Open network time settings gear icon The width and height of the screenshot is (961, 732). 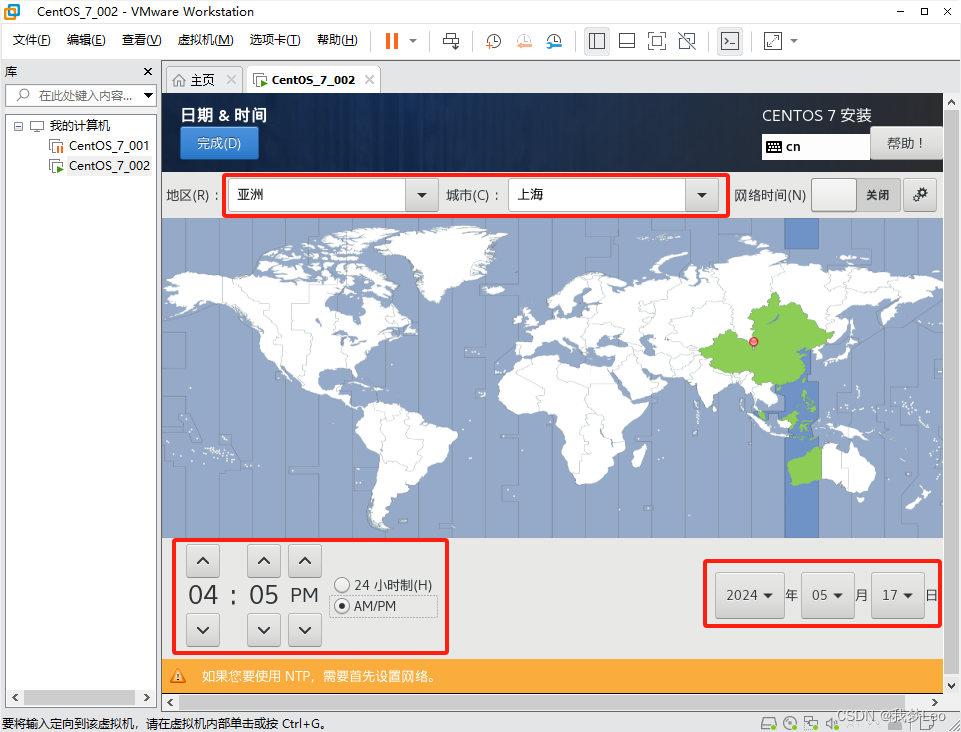(x=920, y=195)
